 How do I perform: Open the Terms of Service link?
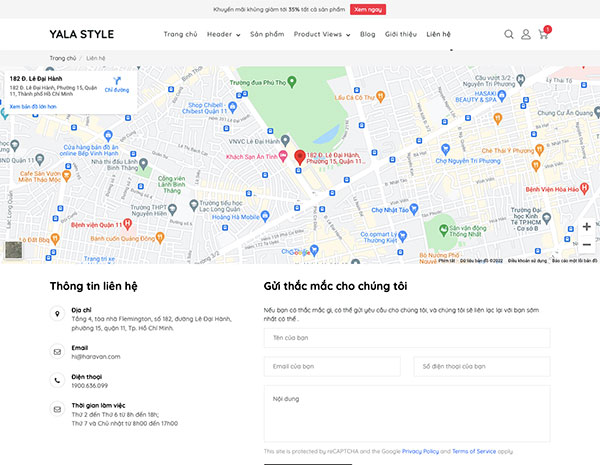click(x=474, y=451)
